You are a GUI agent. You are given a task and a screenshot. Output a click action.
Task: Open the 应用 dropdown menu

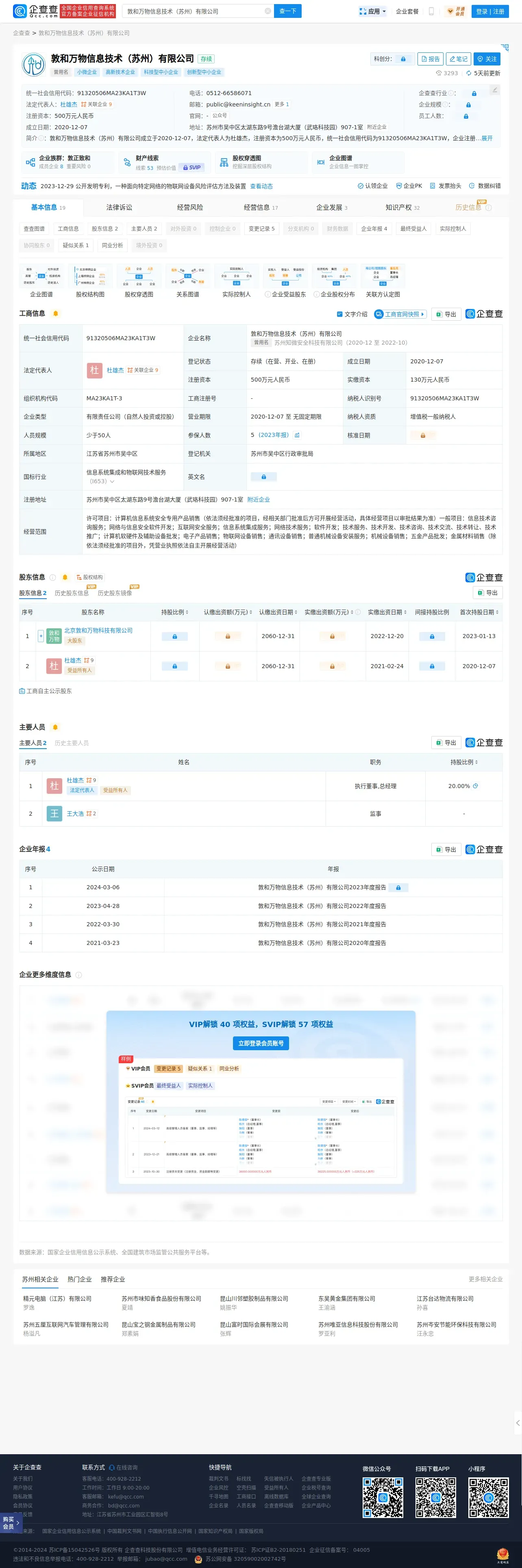[372, 11]
